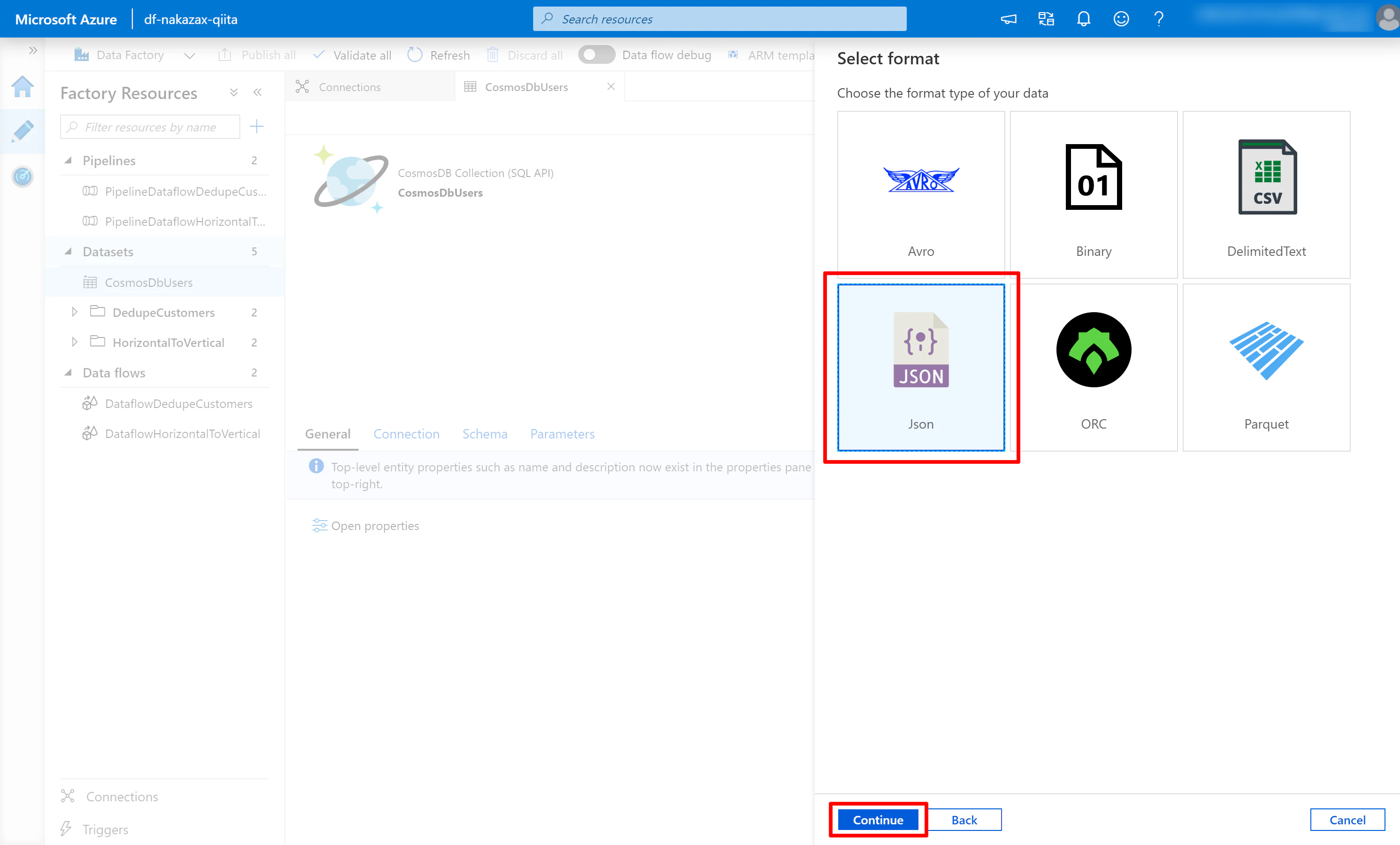
Task: Open the help question mark icon
Action: coord(1158,19)
